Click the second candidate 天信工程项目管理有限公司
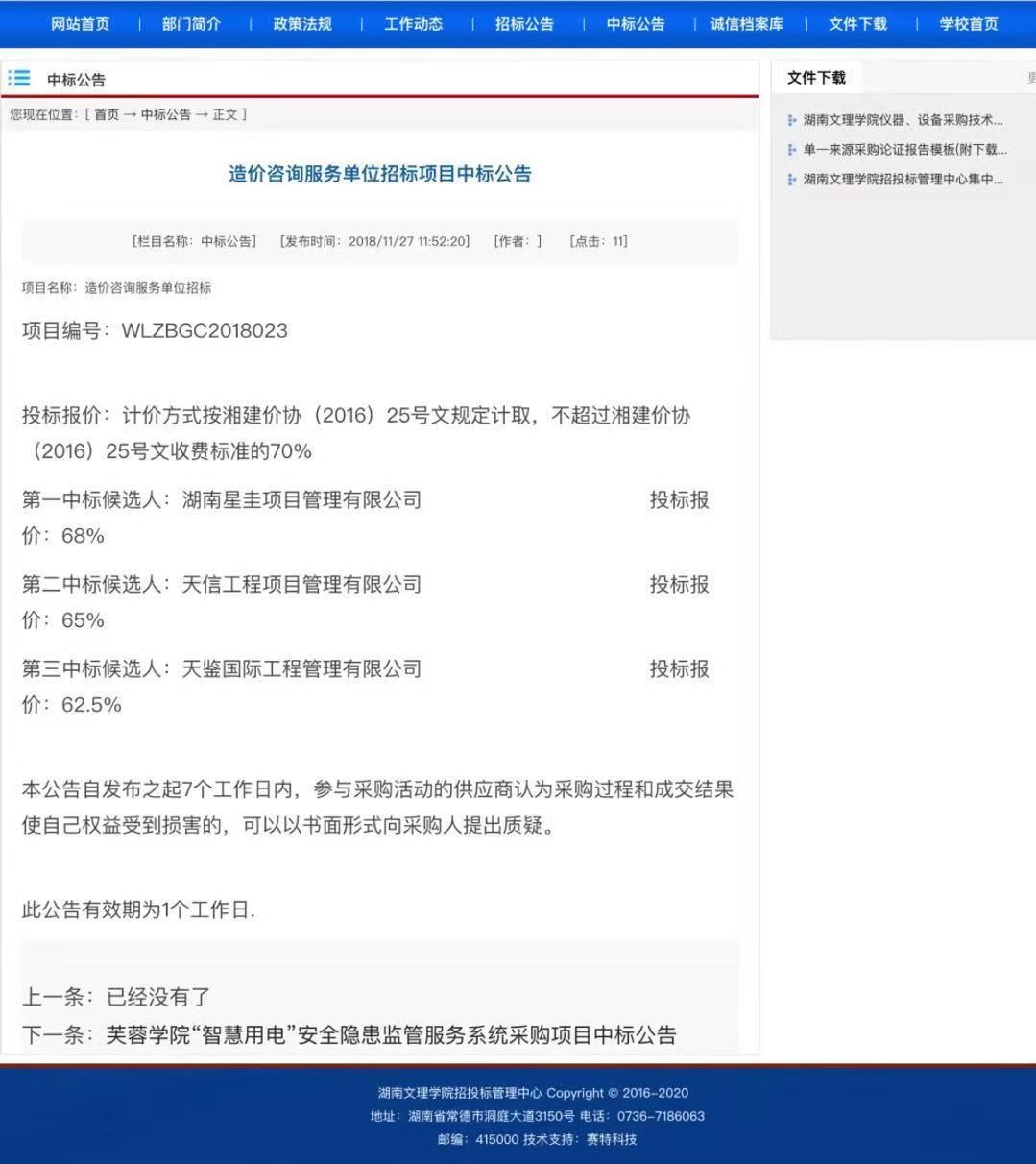Image resolution: width=1036 pixels, height=1164 pixels. [302, 584]
